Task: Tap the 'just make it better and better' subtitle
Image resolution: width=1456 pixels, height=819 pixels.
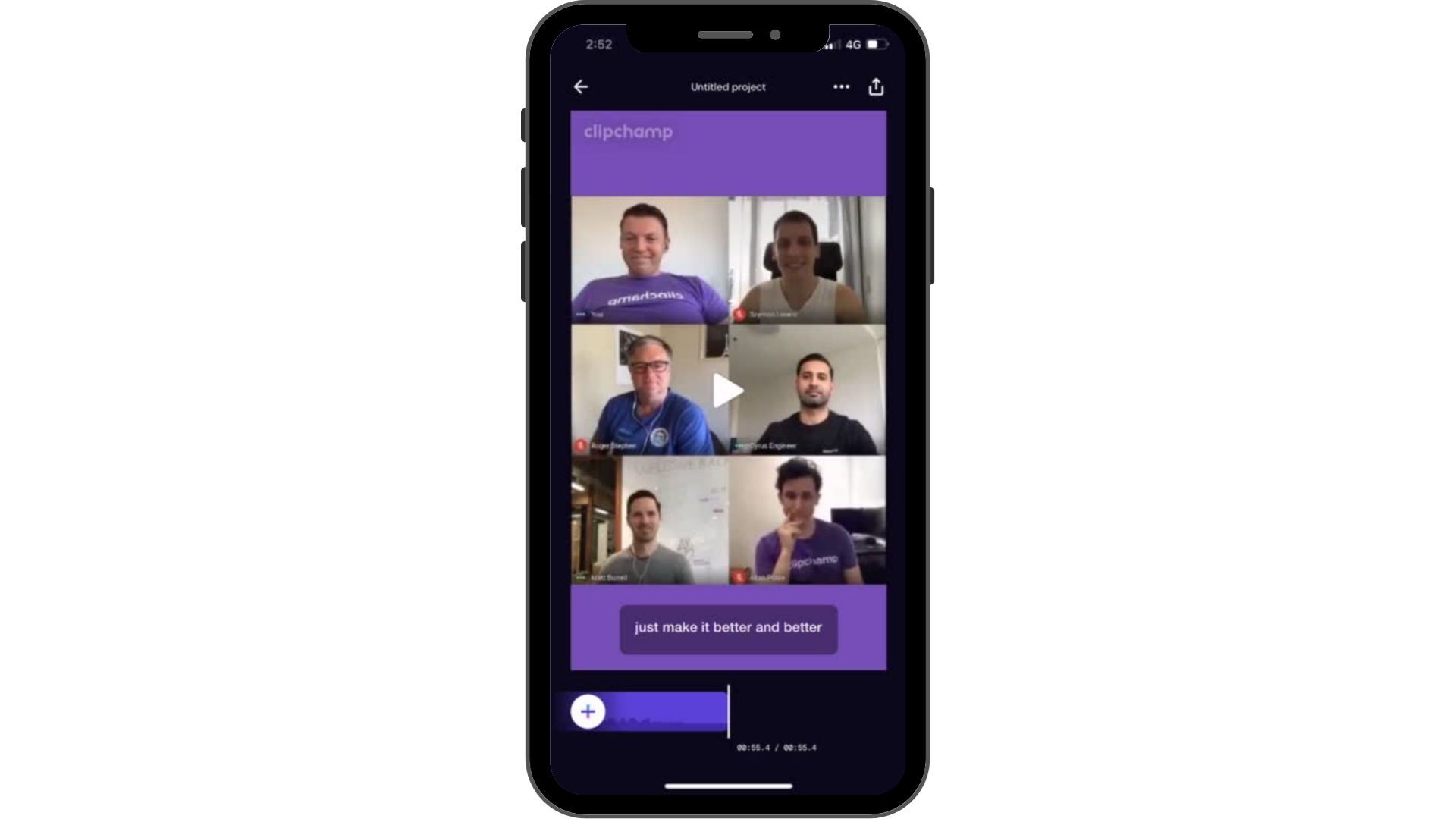Action: [728, 627]
